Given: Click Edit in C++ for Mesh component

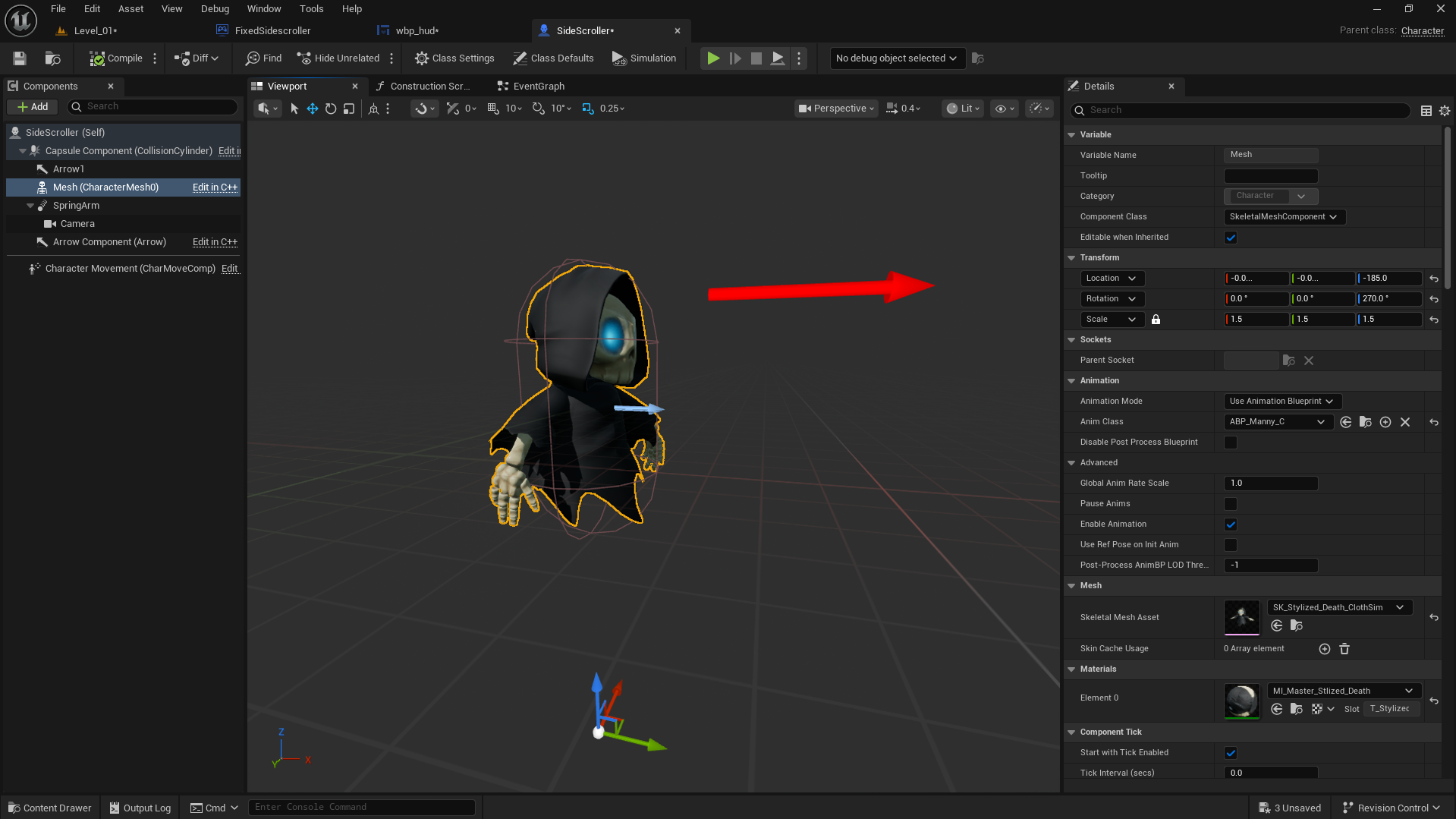Looking at the screenshot, I should (215, 187).
